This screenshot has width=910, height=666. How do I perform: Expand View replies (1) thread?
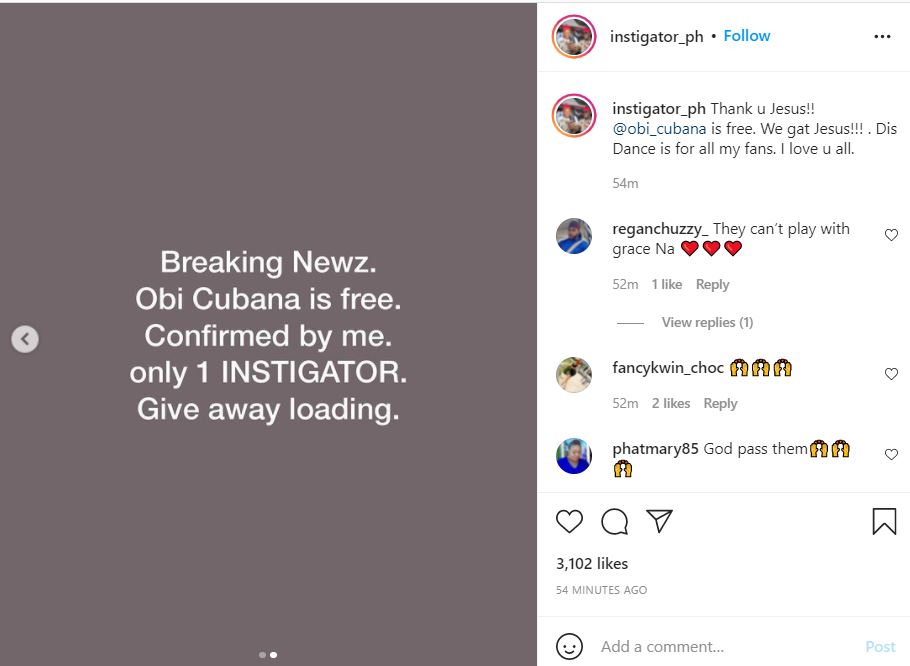(x=706, y=322)
